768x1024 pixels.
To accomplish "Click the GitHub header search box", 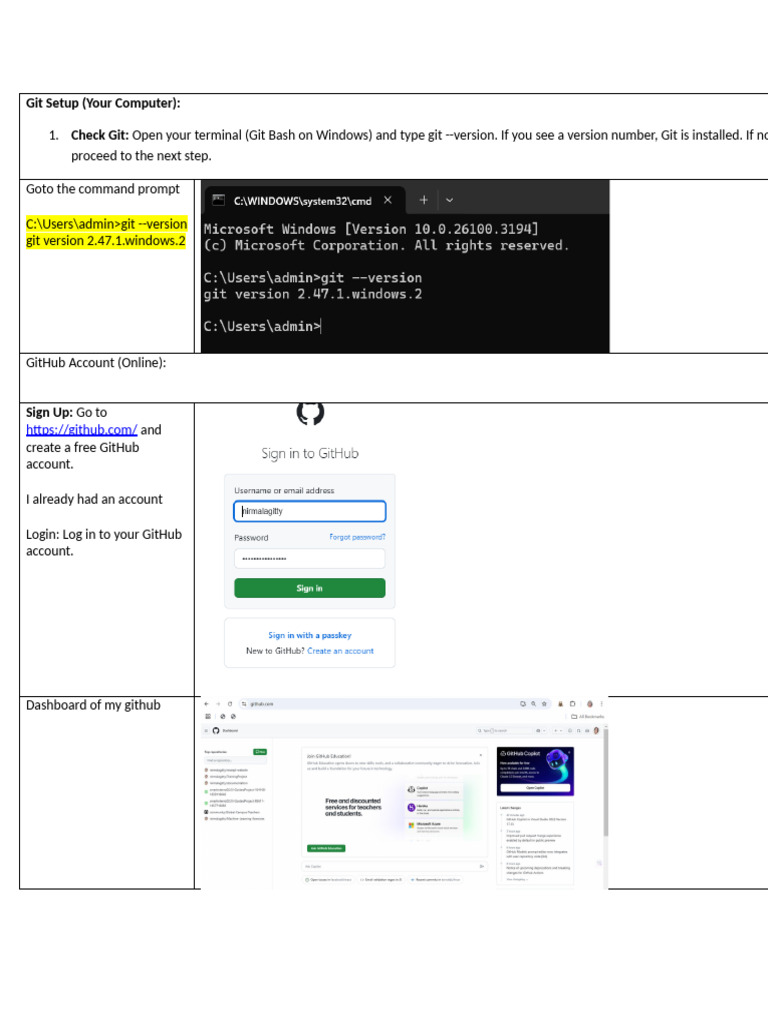I will click(503, 730).
